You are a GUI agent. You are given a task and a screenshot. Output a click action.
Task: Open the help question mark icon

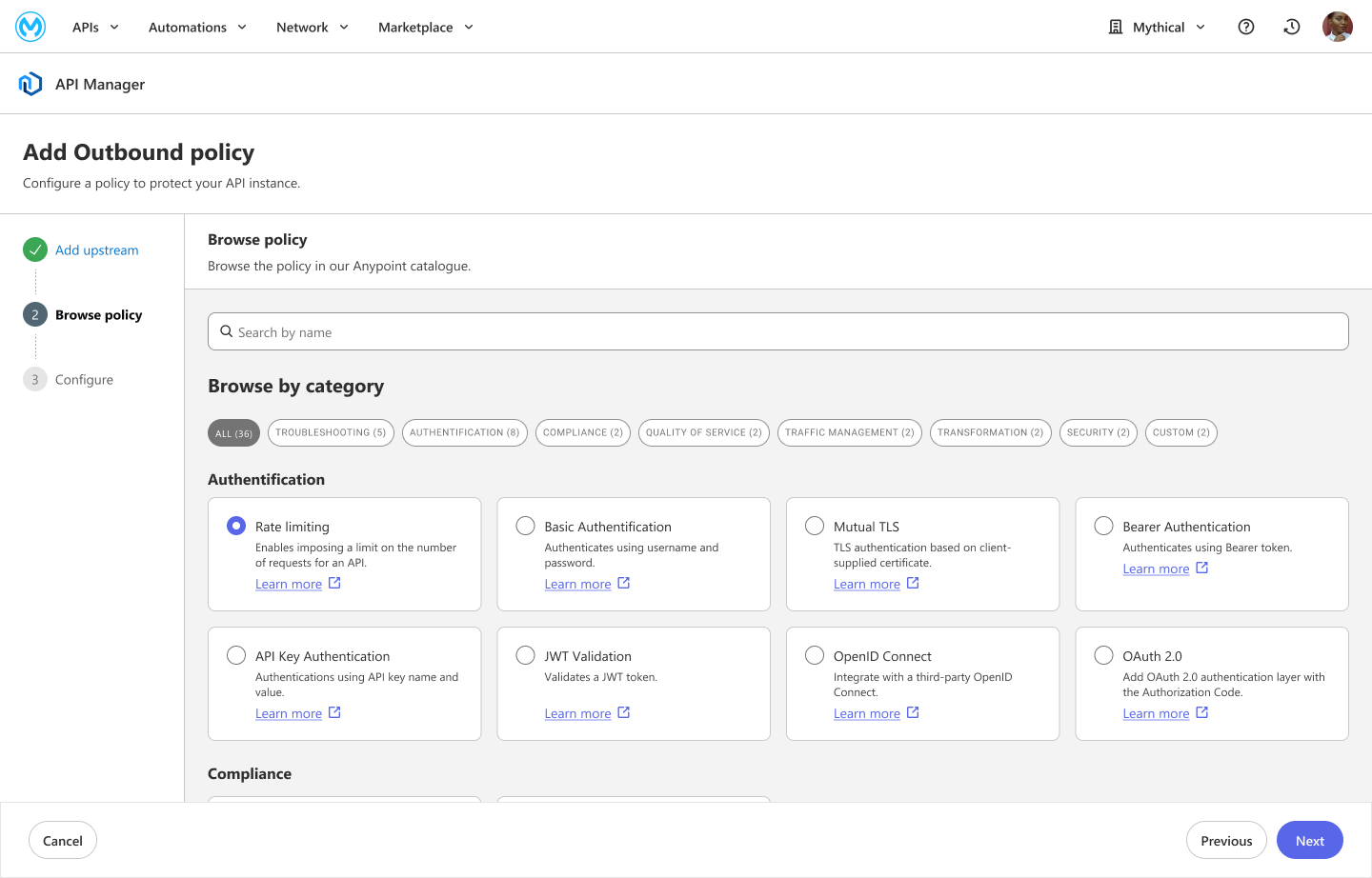(x=1246, y=27)
